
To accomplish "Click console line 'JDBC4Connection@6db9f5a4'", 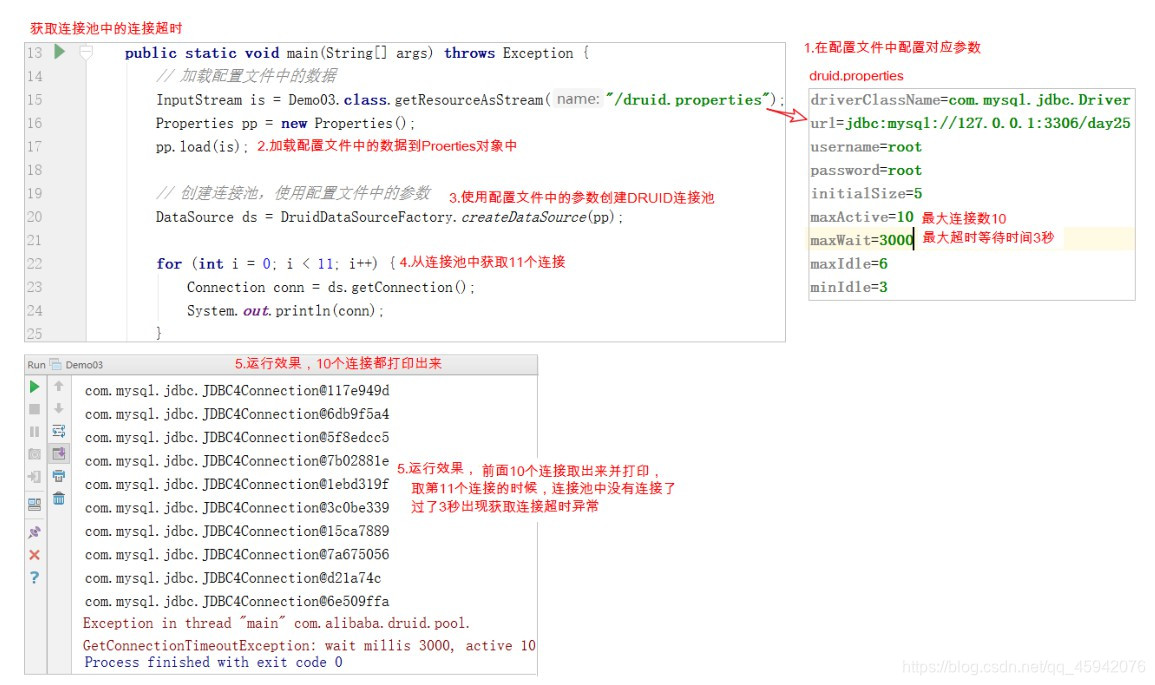I will coord(236,414).
